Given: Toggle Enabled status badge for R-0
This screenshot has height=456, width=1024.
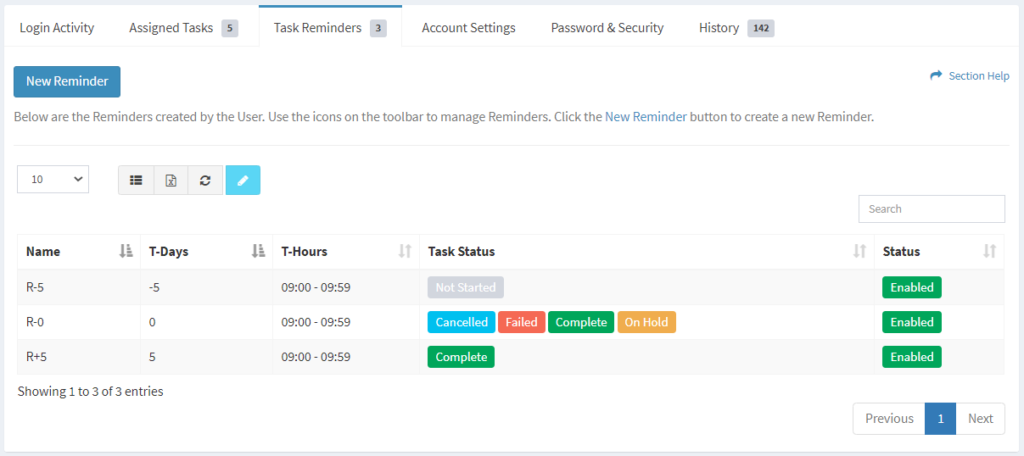Looking at the screenshot, I should point(912,322).
